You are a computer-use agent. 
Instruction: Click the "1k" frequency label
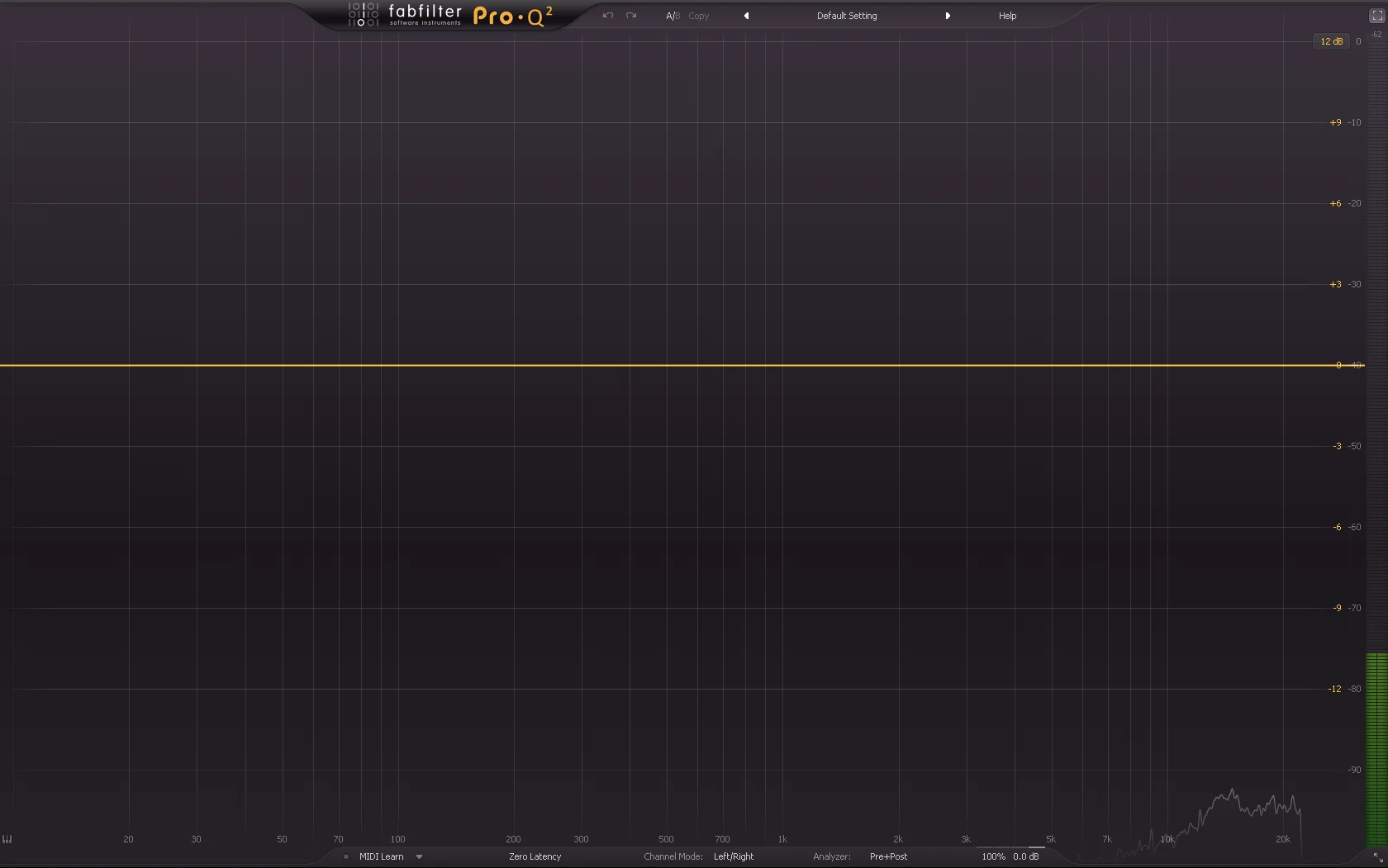782,839
